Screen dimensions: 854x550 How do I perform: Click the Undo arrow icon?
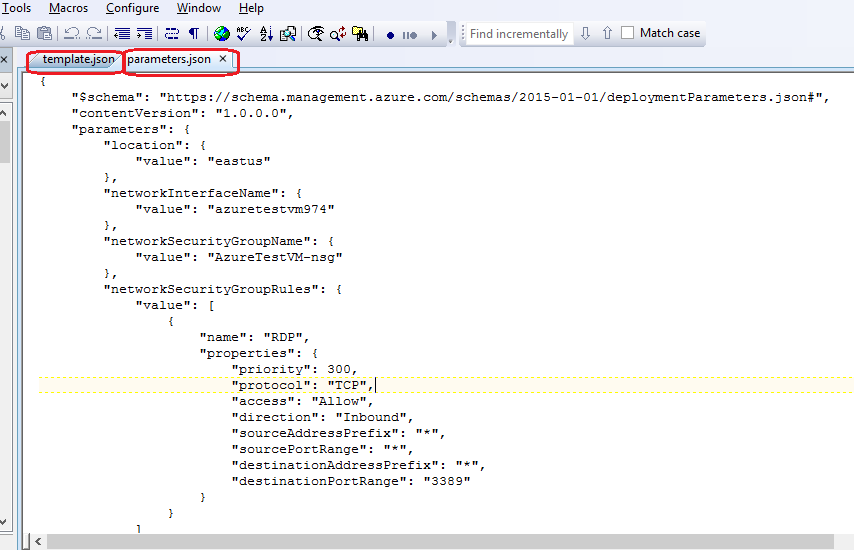[x=71, y=34]
